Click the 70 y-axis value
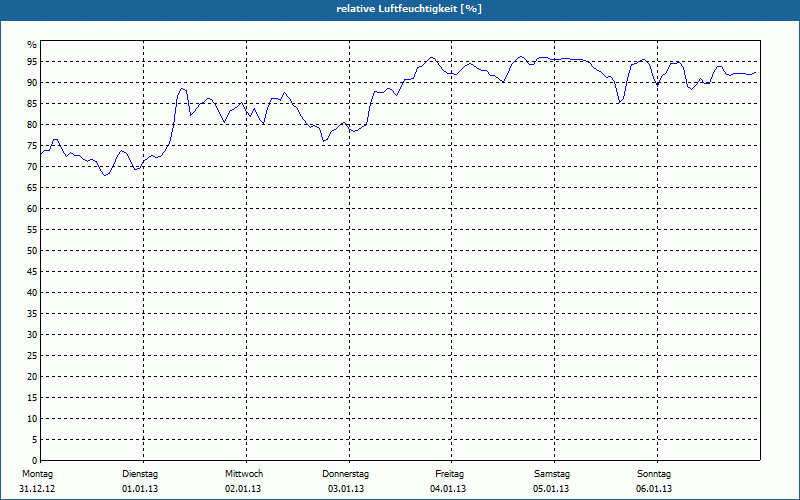Viewport: 800px width, 500px height. coord(32,167)
